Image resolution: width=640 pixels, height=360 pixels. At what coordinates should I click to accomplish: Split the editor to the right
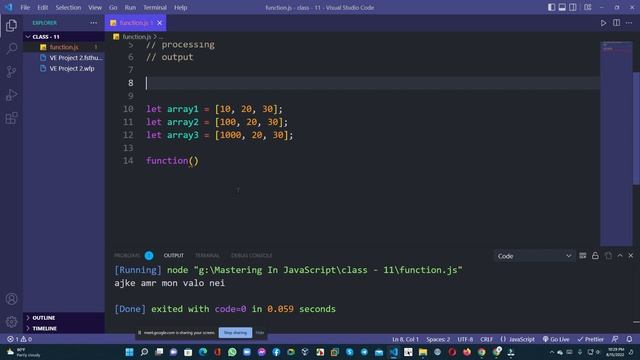tap(616, 23)
